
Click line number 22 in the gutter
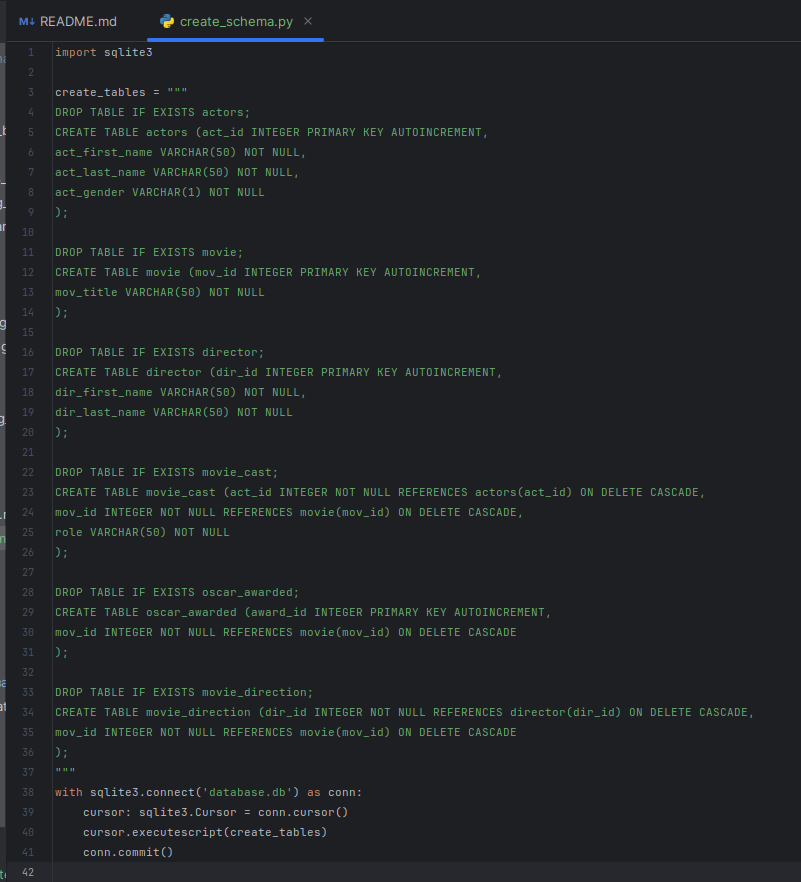[x=27, y=472]
